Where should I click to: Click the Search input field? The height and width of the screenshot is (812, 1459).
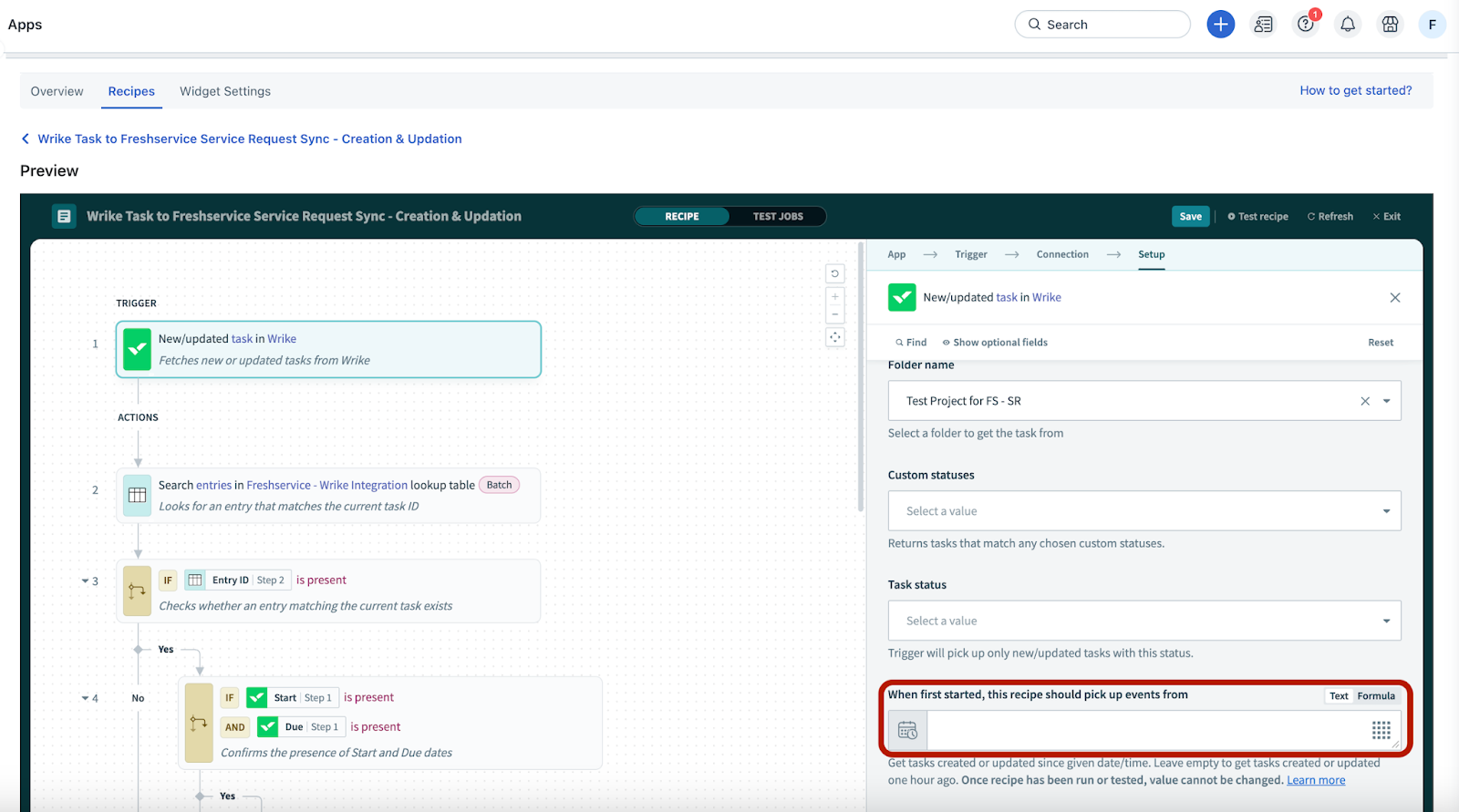[1102, 25]
